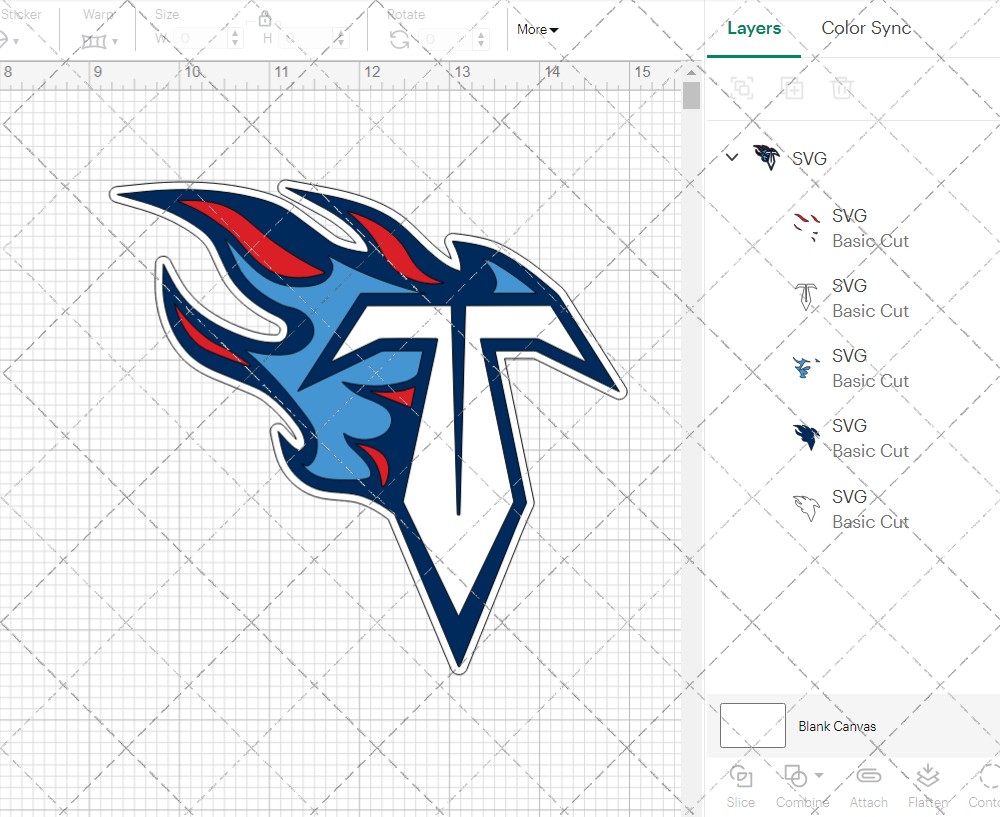Click the scroll up arrow on canvas
Screen dimensions: 1000x817
pyautogui.click(x=691, y=72)
